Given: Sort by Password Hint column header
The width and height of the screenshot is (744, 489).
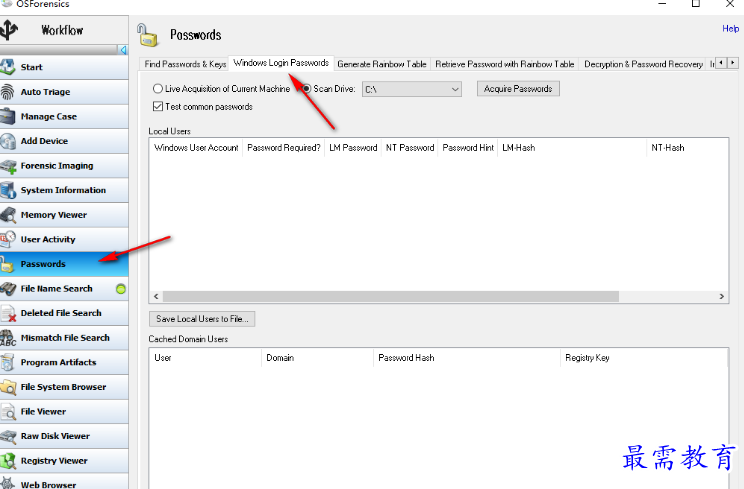Looking at the screenshot, I should (468, 148).
